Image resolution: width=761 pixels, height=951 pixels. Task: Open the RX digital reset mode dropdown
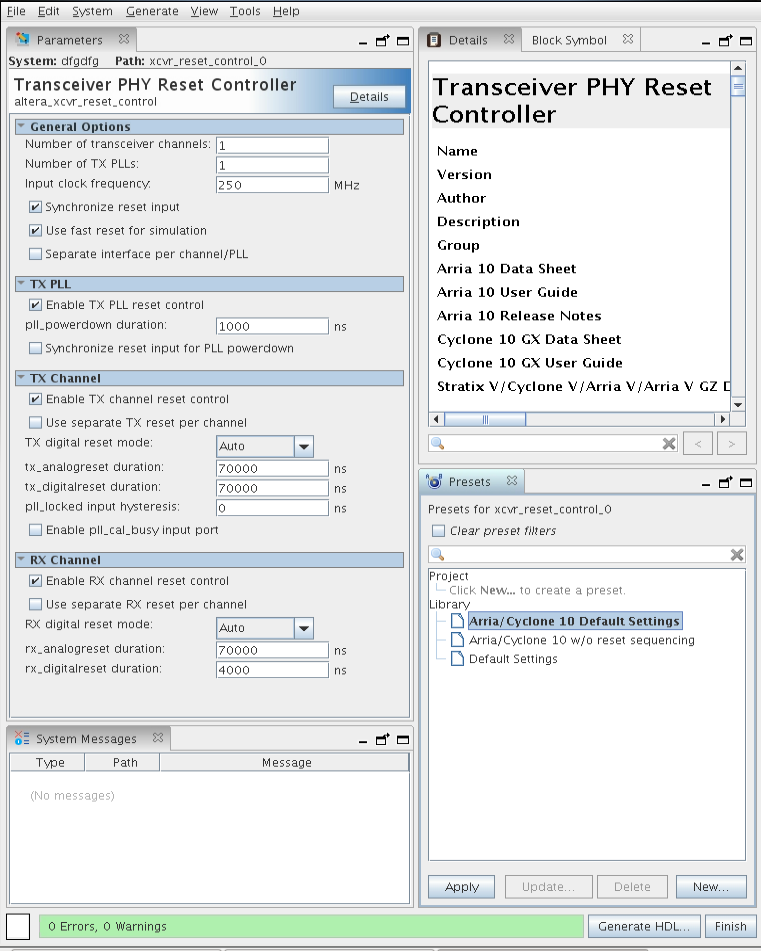click(x=304, y=628)
